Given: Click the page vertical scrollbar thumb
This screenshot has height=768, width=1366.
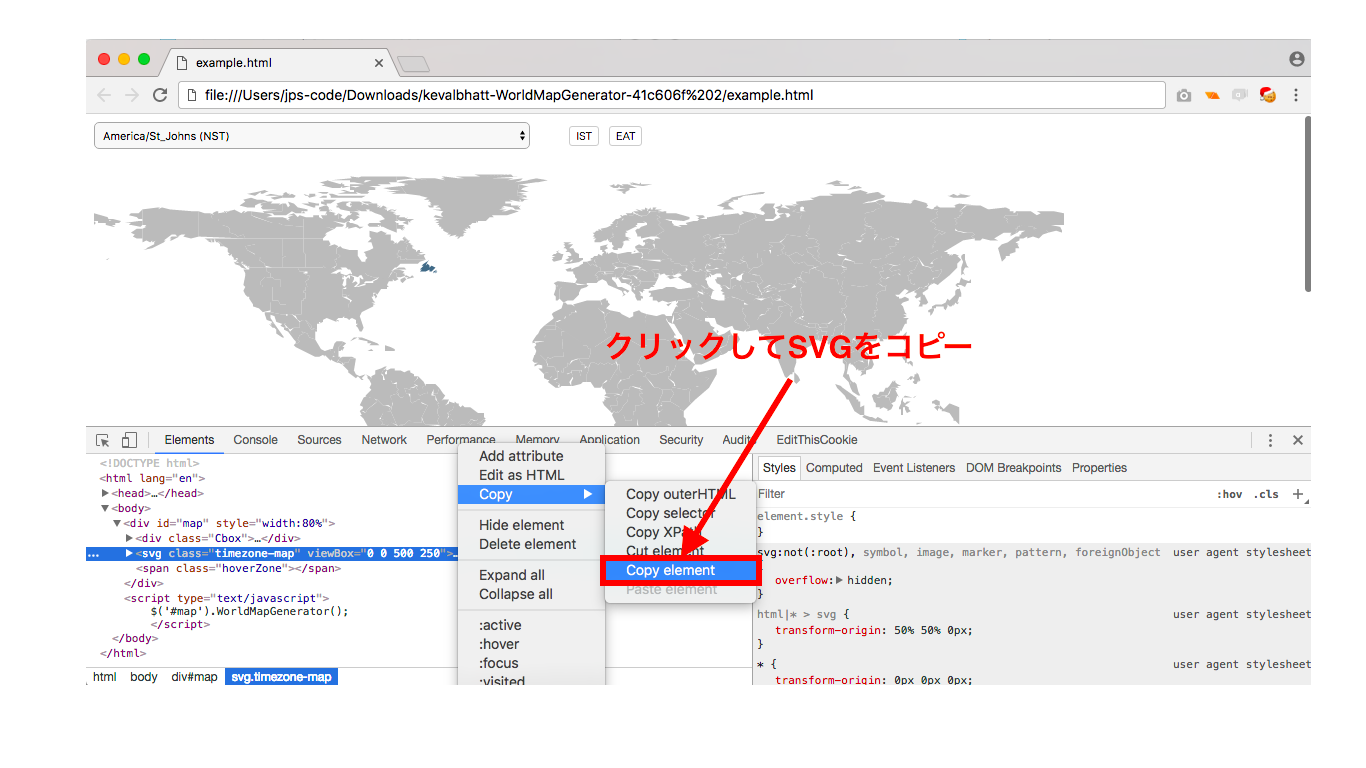Looking at the screenshot, I should pos(1307,205).
